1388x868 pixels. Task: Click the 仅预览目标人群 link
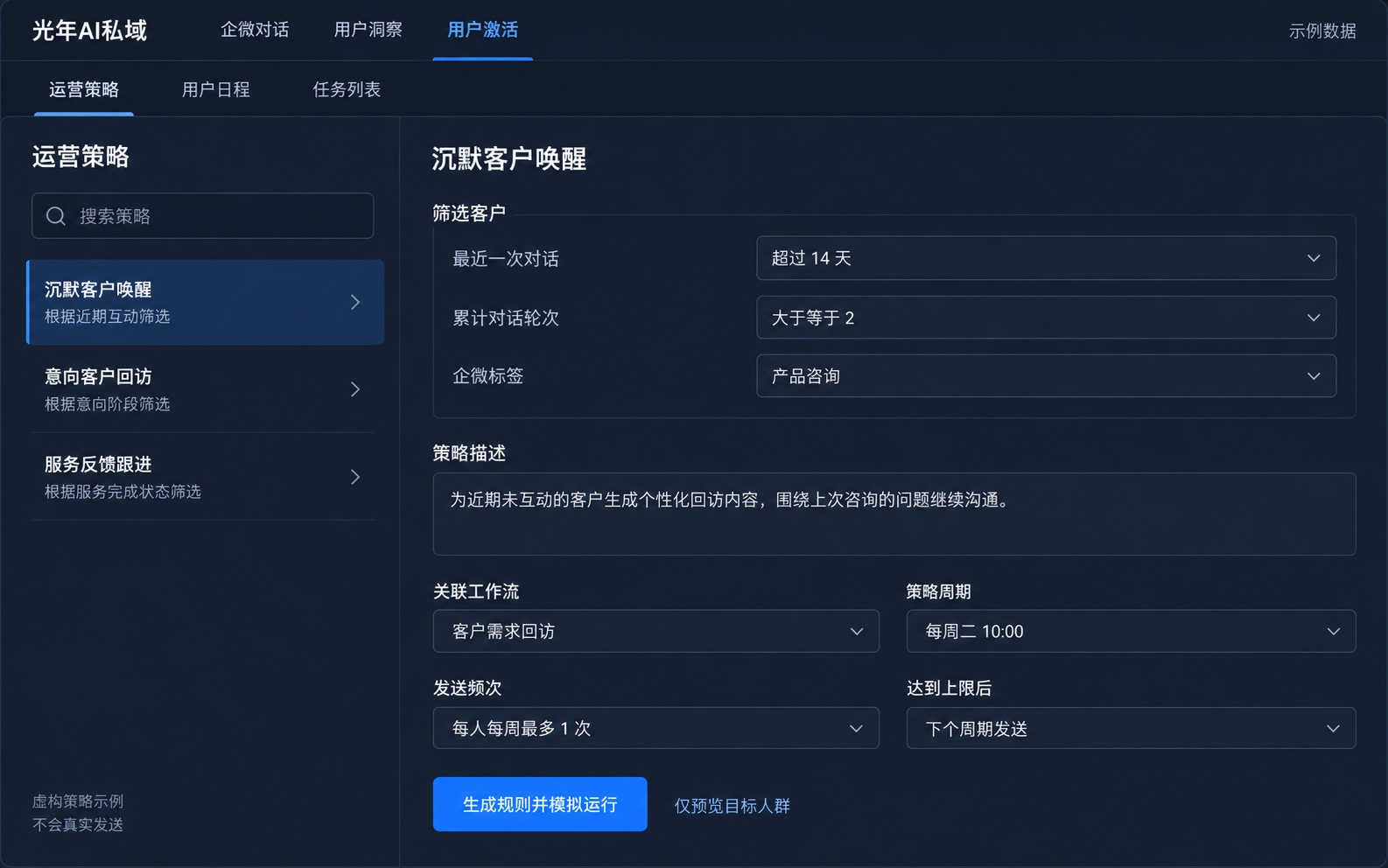[x=733, y=806]
